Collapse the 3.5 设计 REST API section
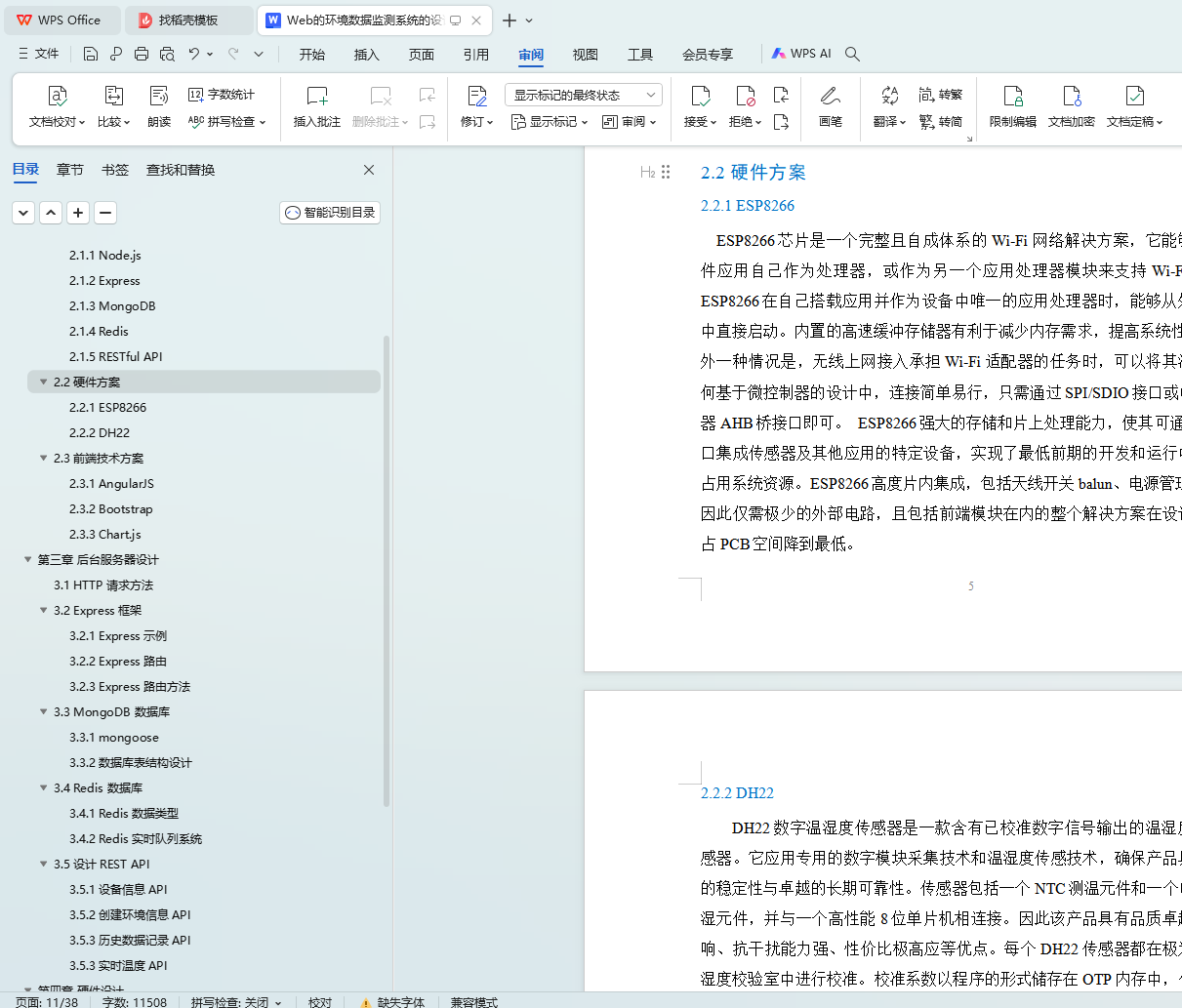Viewport: 1182px width, 1008px height. point(43,864)
